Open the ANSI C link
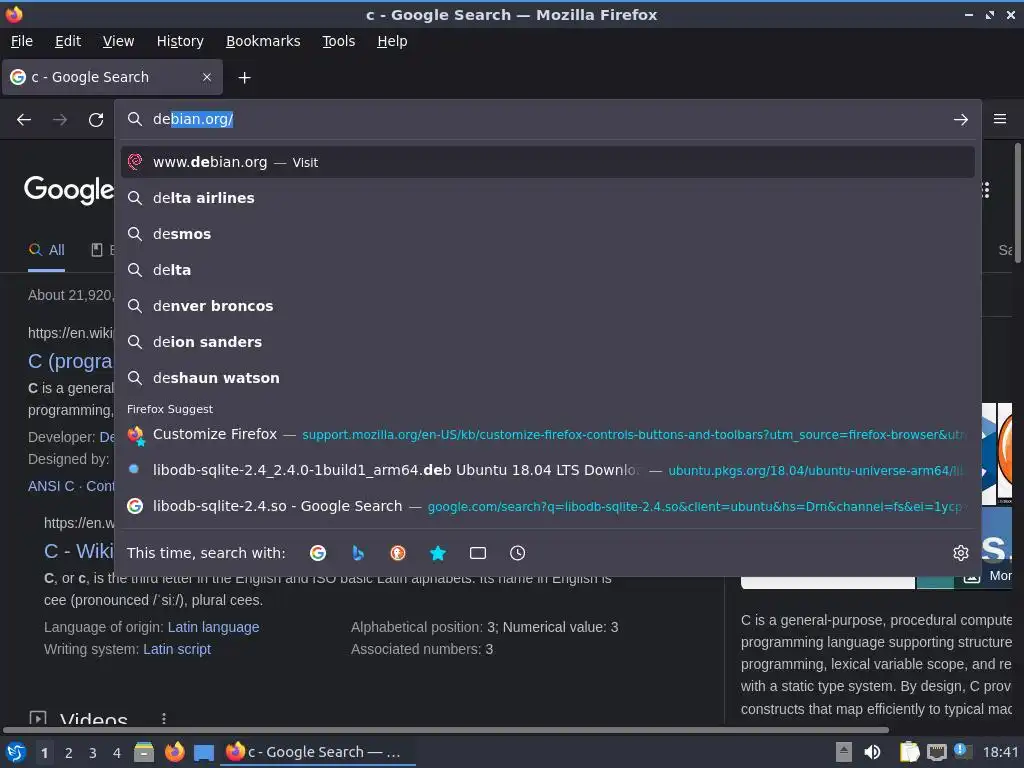 coord(51,486)
